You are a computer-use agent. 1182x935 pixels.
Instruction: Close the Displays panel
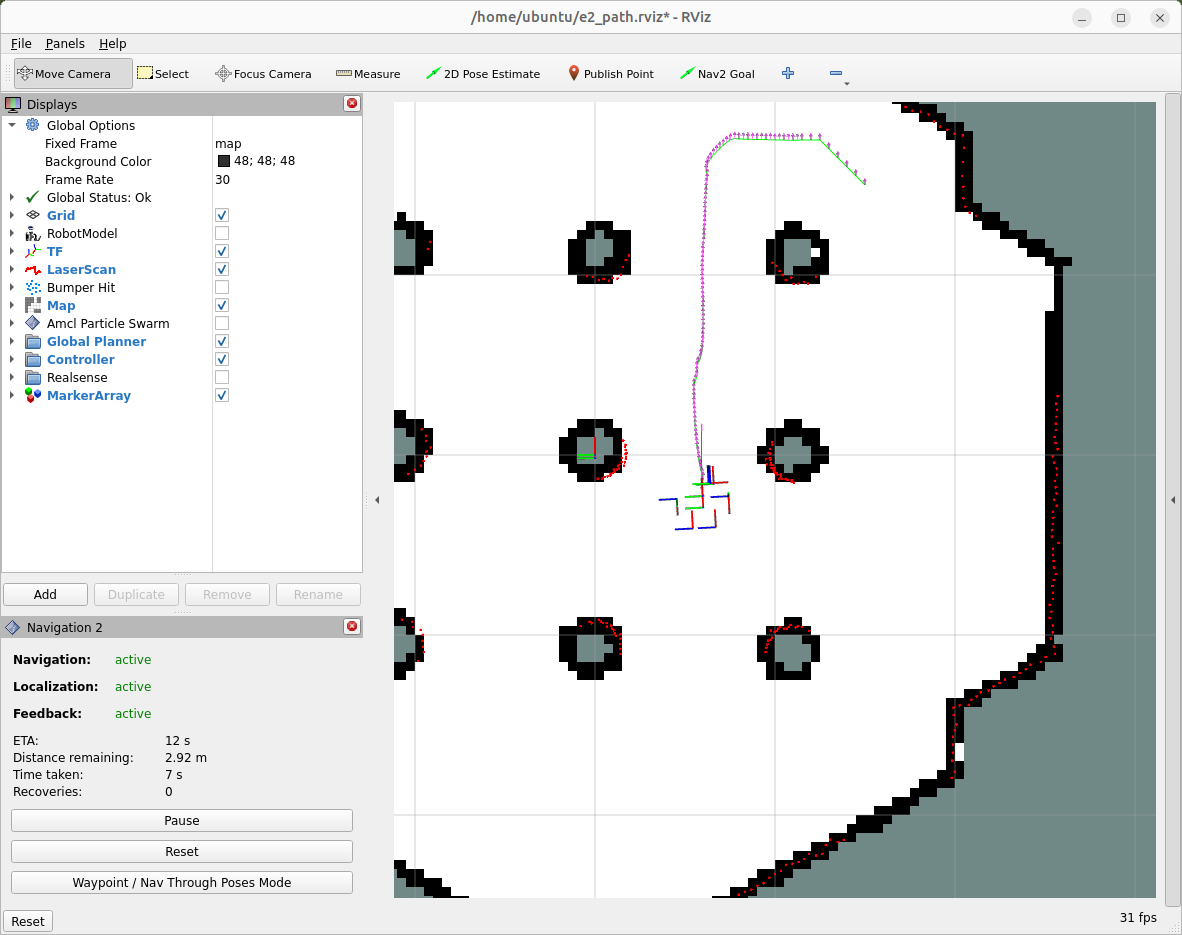pos(351,103)
